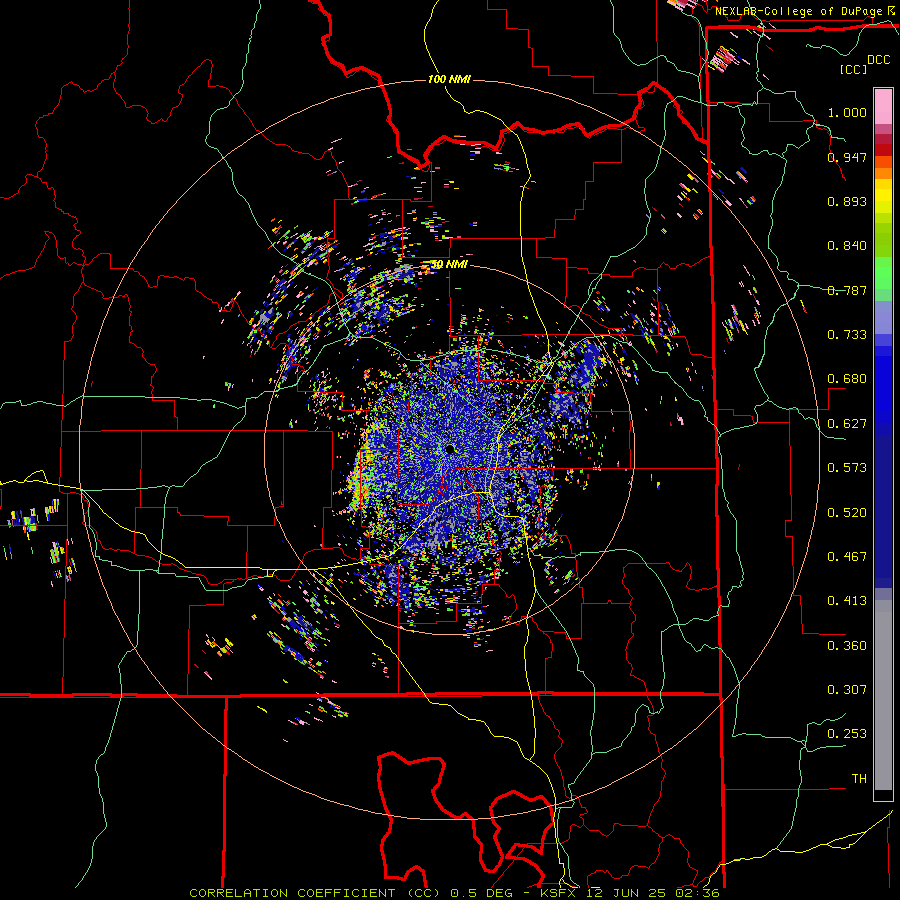Click the radar site center black dot
This screenshot has width=900, height=900.
tap(449, 449)
